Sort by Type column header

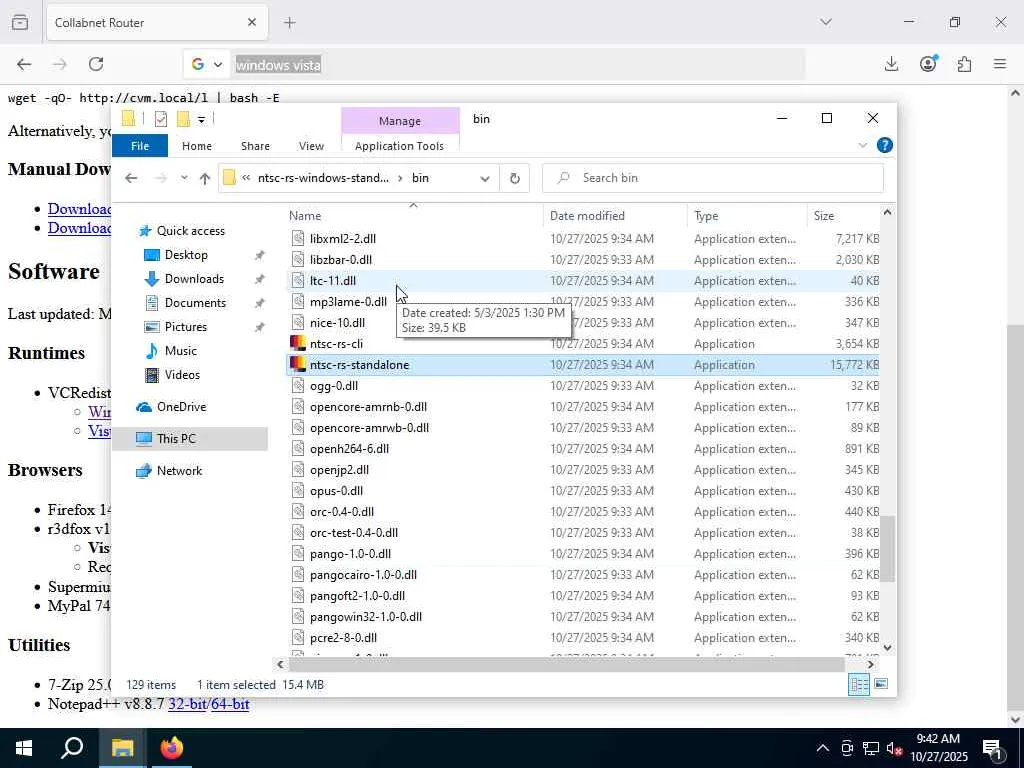(747, 216)
